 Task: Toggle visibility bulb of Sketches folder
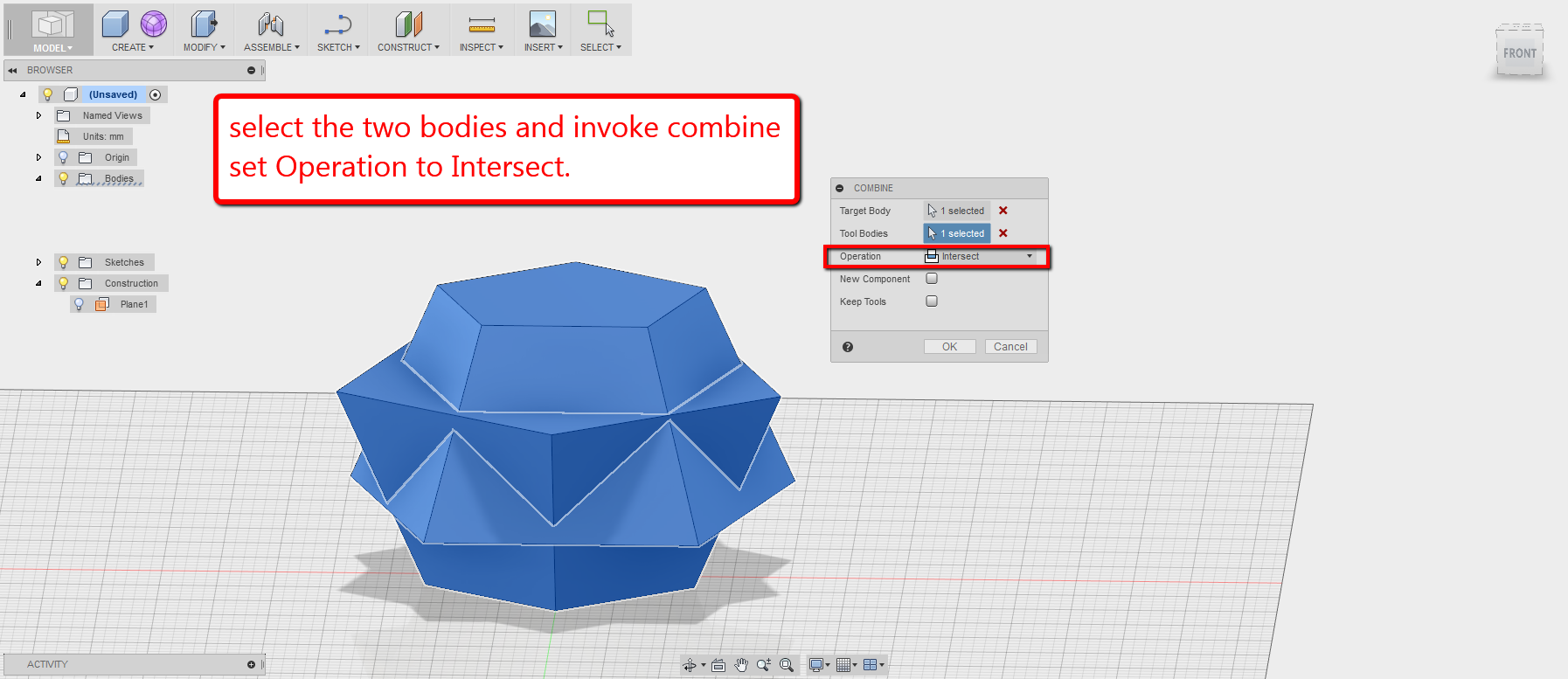(64, 262)
